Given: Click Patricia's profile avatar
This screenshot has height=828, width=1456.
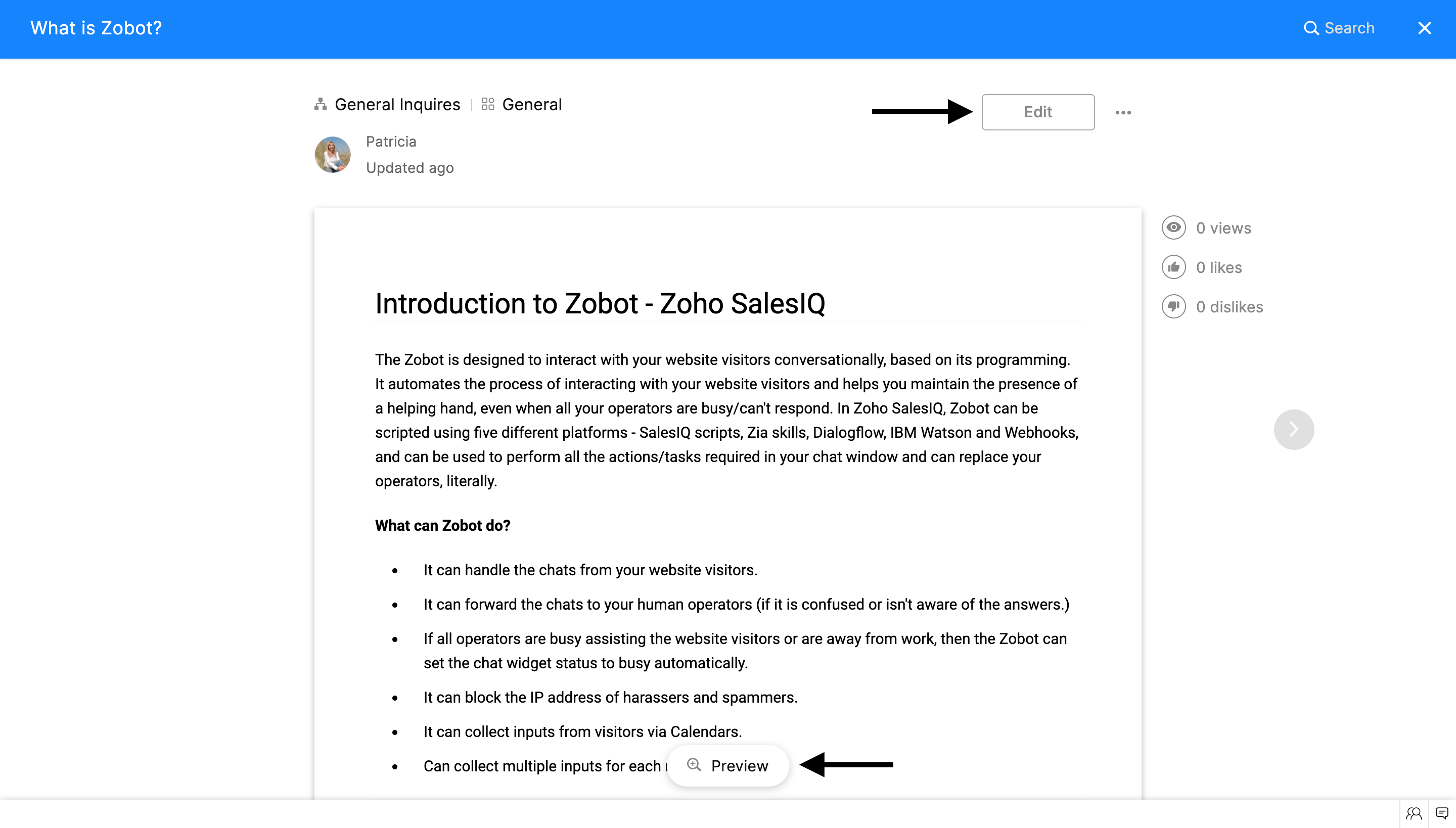Looking at the screenshot, I should pos(333,155).
